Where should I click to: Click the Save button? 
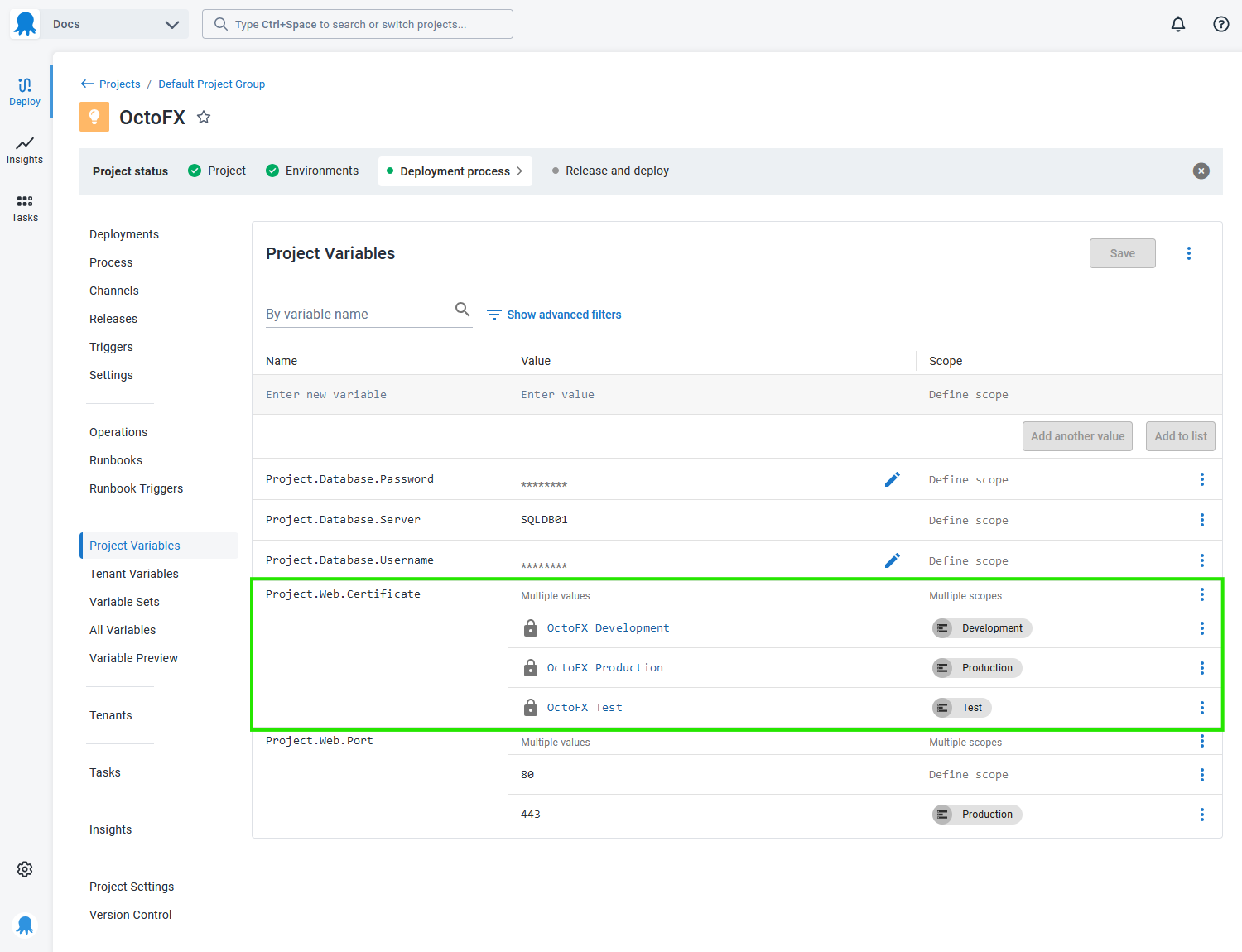pos(1123,253)
